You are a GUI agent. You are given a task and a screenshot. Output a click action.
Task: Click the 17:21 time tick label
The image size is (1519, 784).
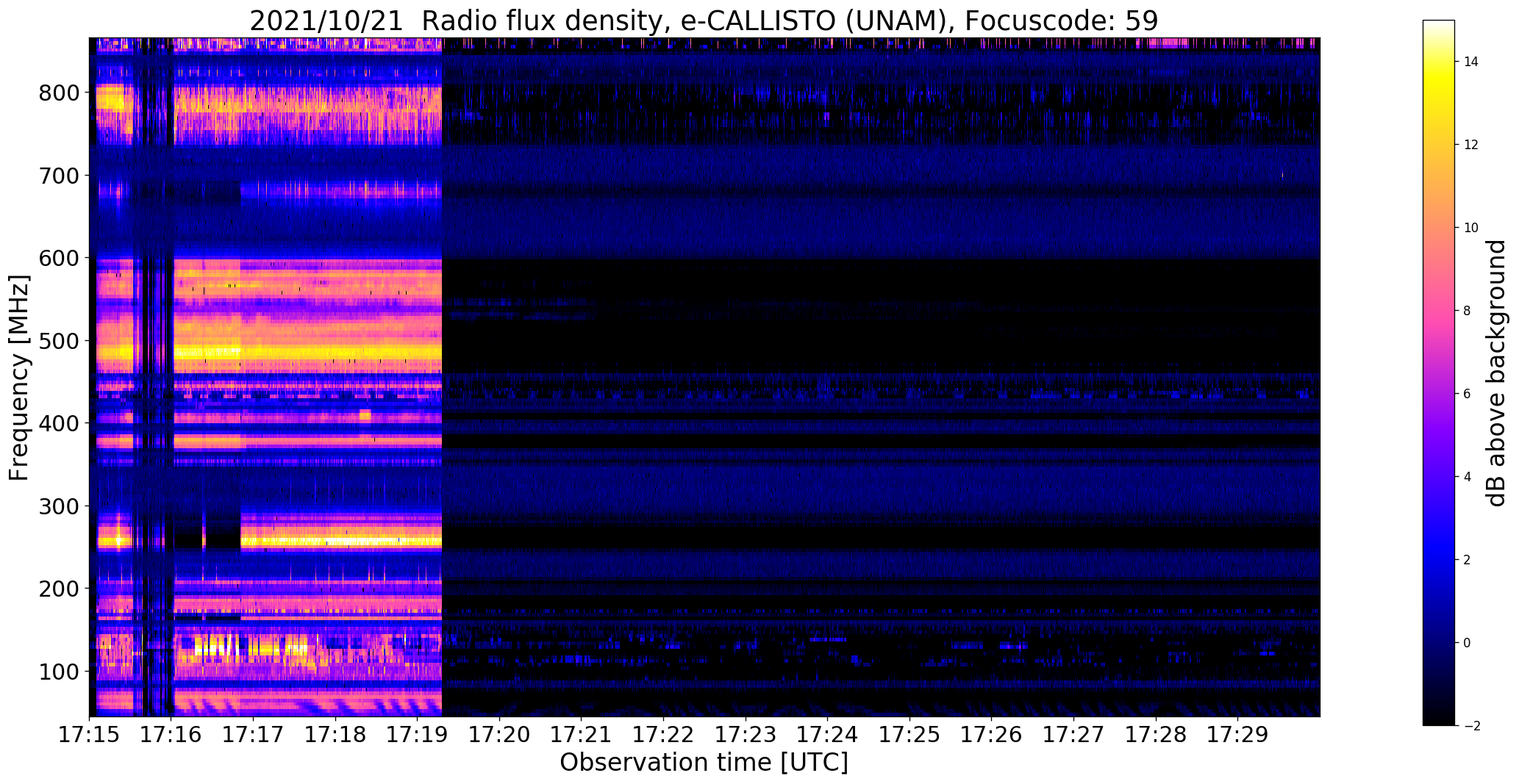(x=582, y=734)
